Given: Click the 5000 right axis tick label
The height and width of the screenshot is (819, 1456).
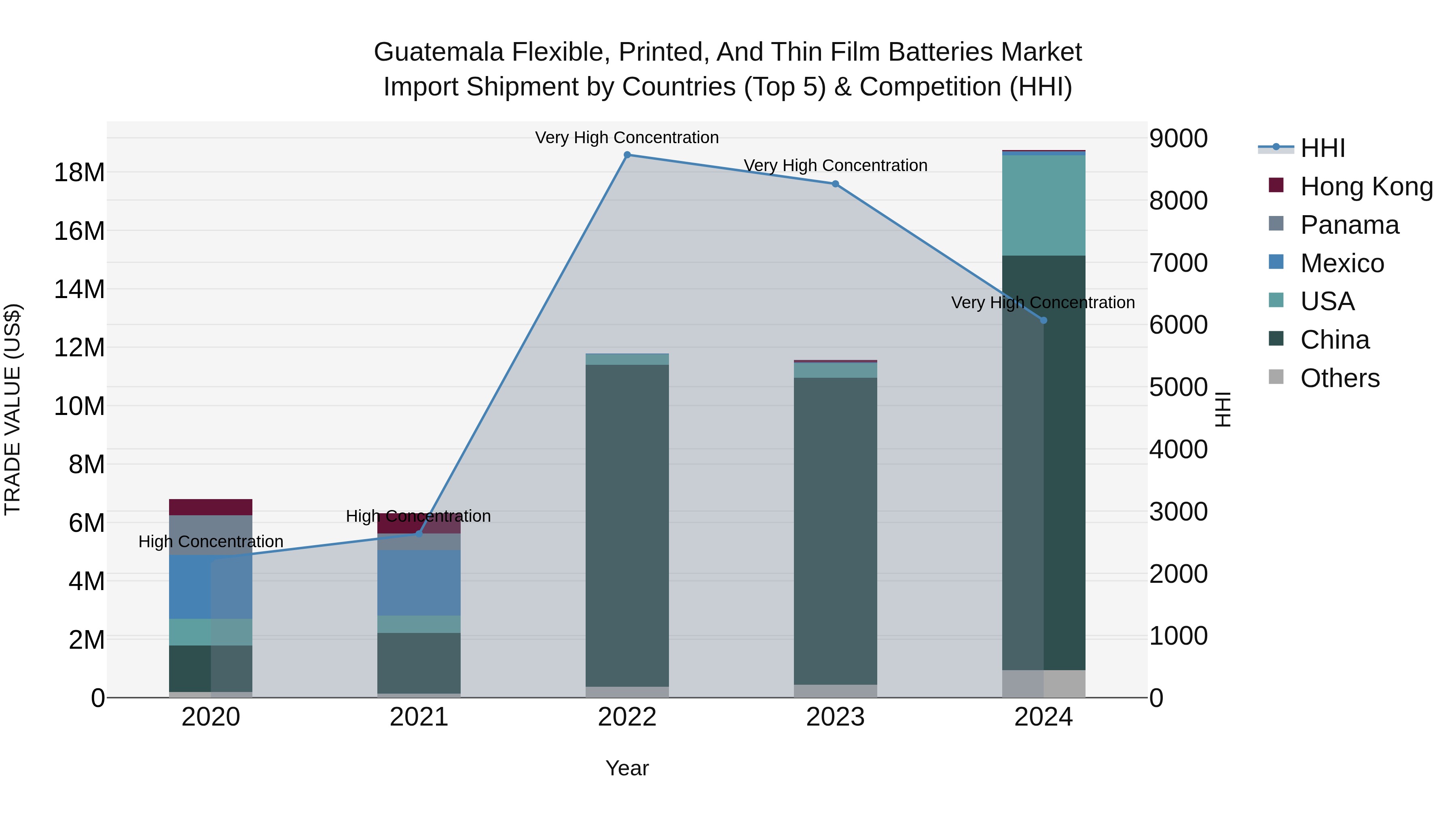Looking at the screenshot, I should 1179,387.
